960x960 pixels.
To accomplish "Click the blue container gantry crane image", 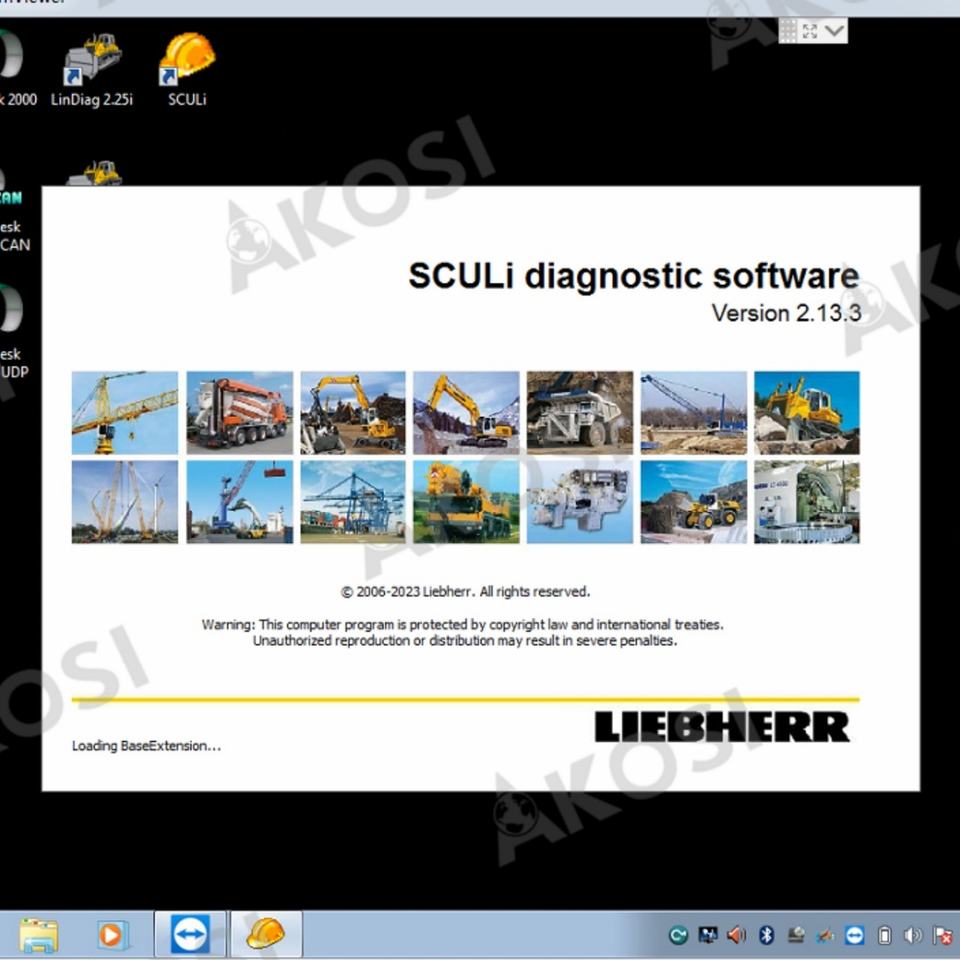I will [353, 502].
